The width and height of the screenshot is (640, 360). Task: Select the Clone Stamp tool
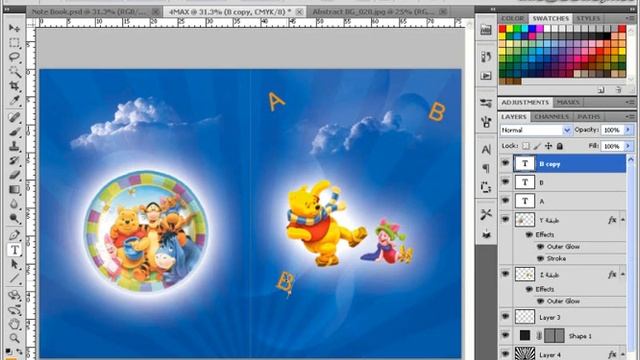[x=14, y=147]
